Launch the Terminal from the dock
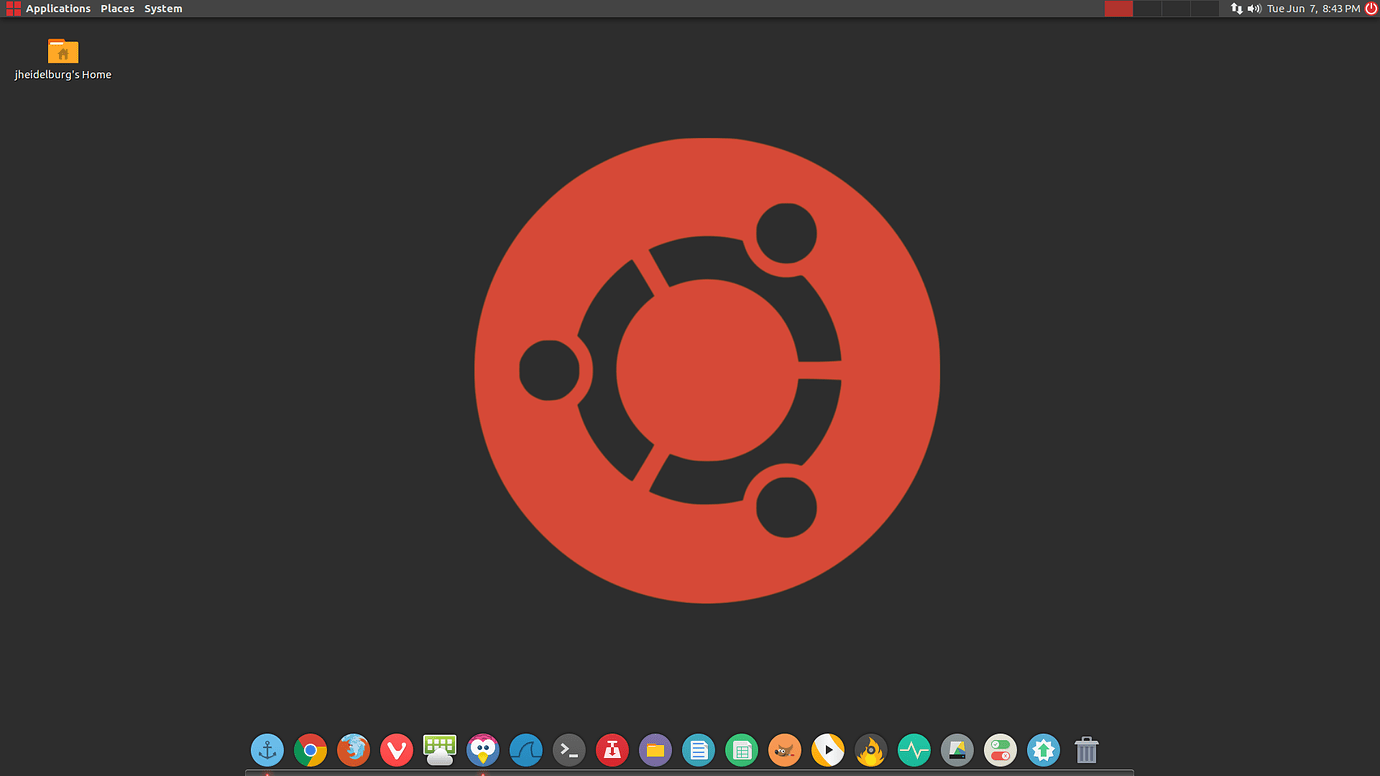Viewport: 1380px width, 776px height. tap(569, 749)
